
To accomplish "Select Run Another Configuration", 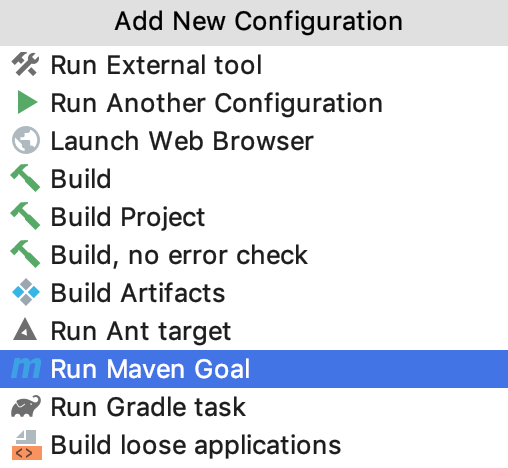I will click(x=254, y=103).
